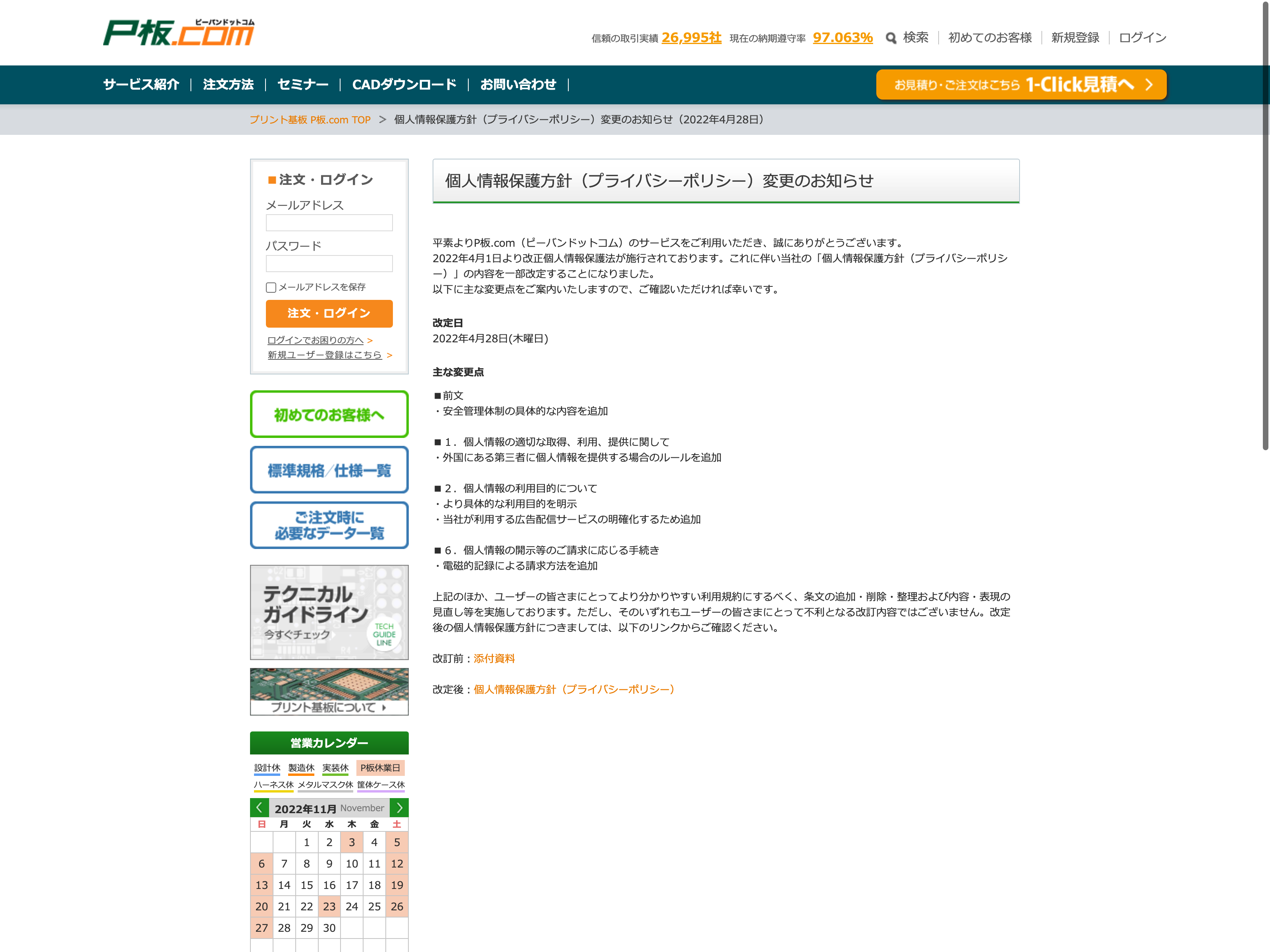1270x952 pixels.
Task: Go to previous calendar month arrow
Action: (x=260, y=807)
